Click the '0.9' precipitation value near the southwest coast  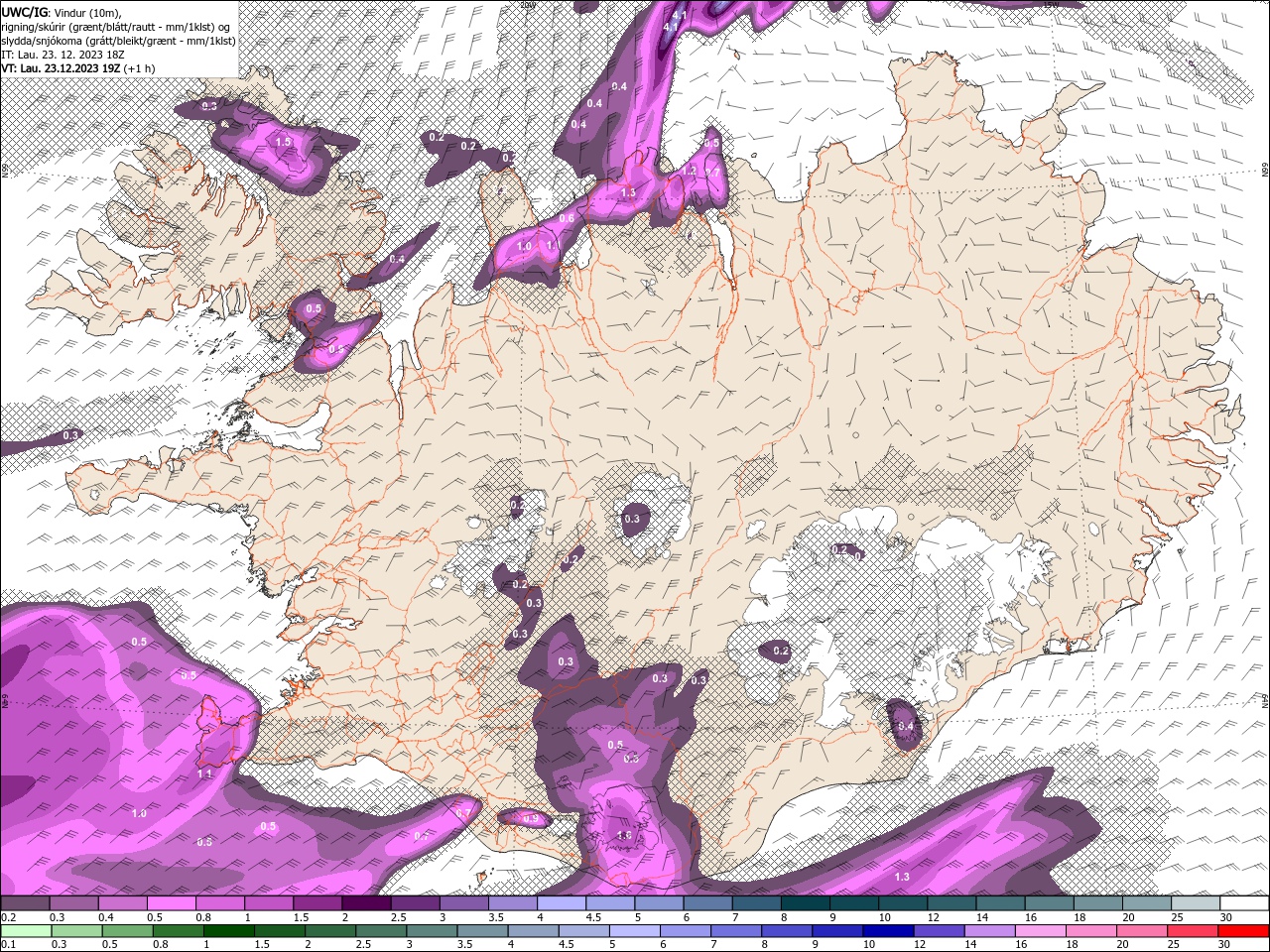(531, 819)
